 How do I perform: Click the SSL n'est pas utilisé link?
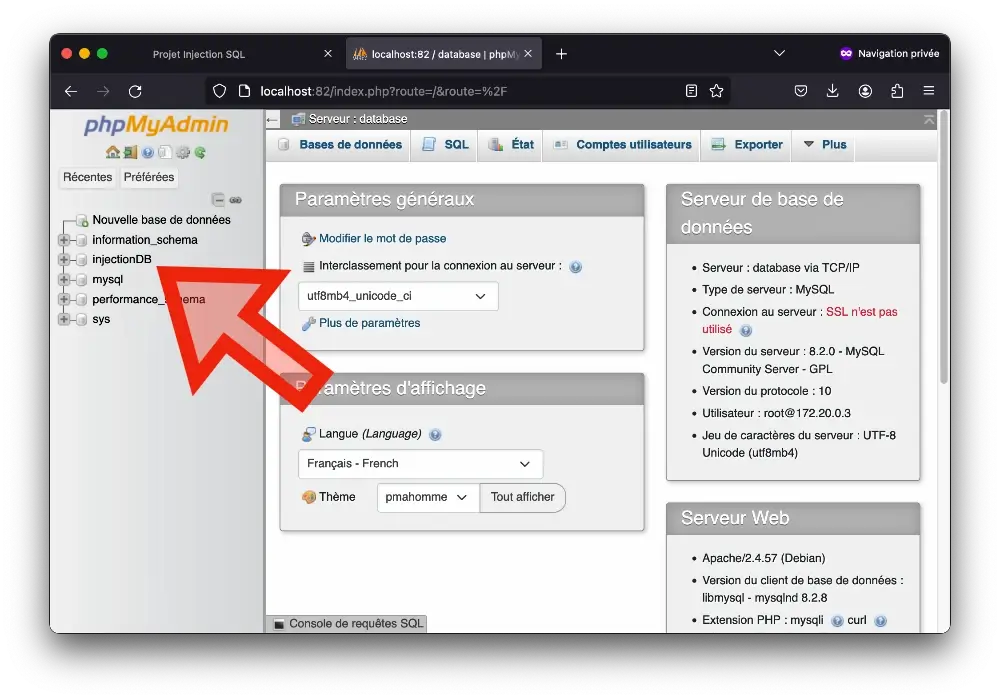(799, 321)
